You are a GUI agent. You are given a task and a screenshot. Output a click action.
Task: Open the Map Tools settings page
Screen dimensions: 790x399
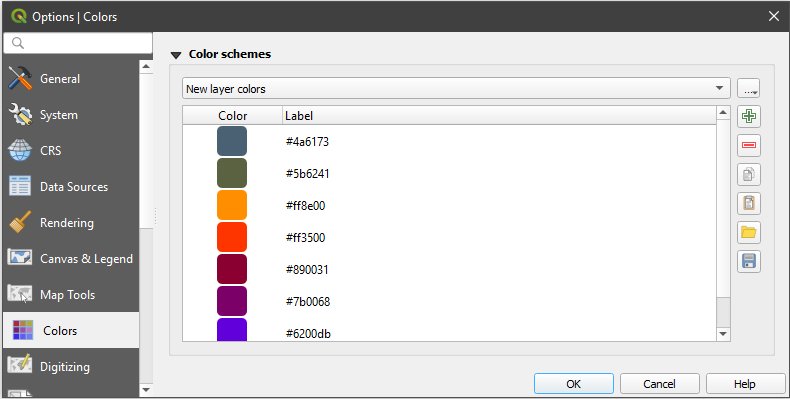pyautogui.click(x=71, y=295)
